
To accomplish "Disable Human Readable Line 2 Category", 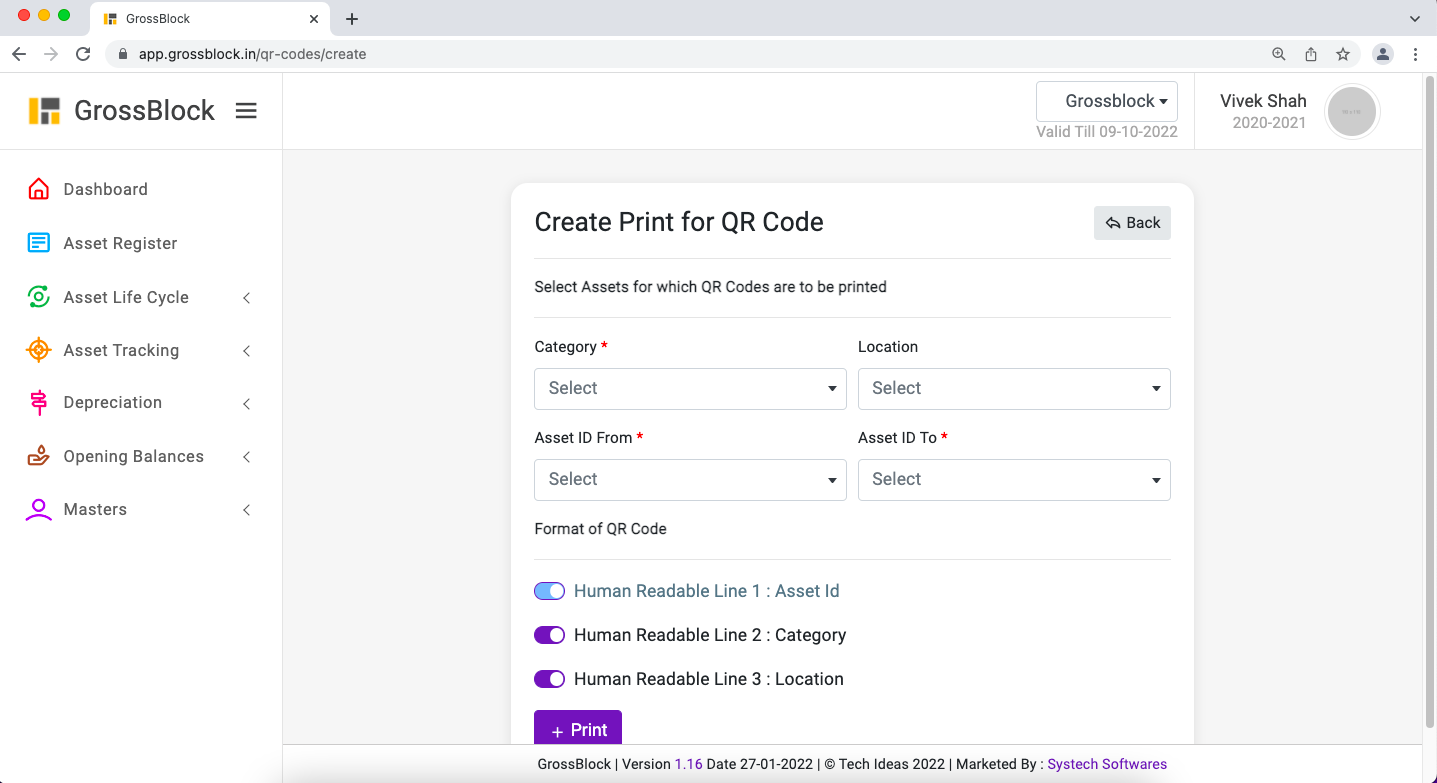I will [549, 635].
